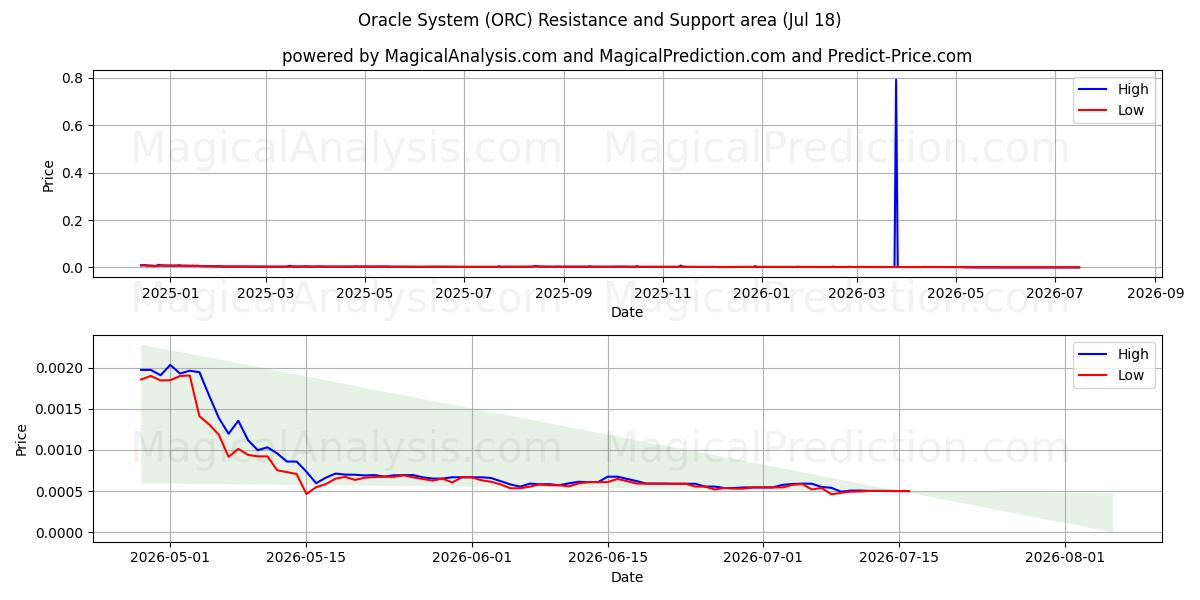1200x600 pixels.
Task: Click top chart x-axis label 2026-09
Action: coord(1156,293)
